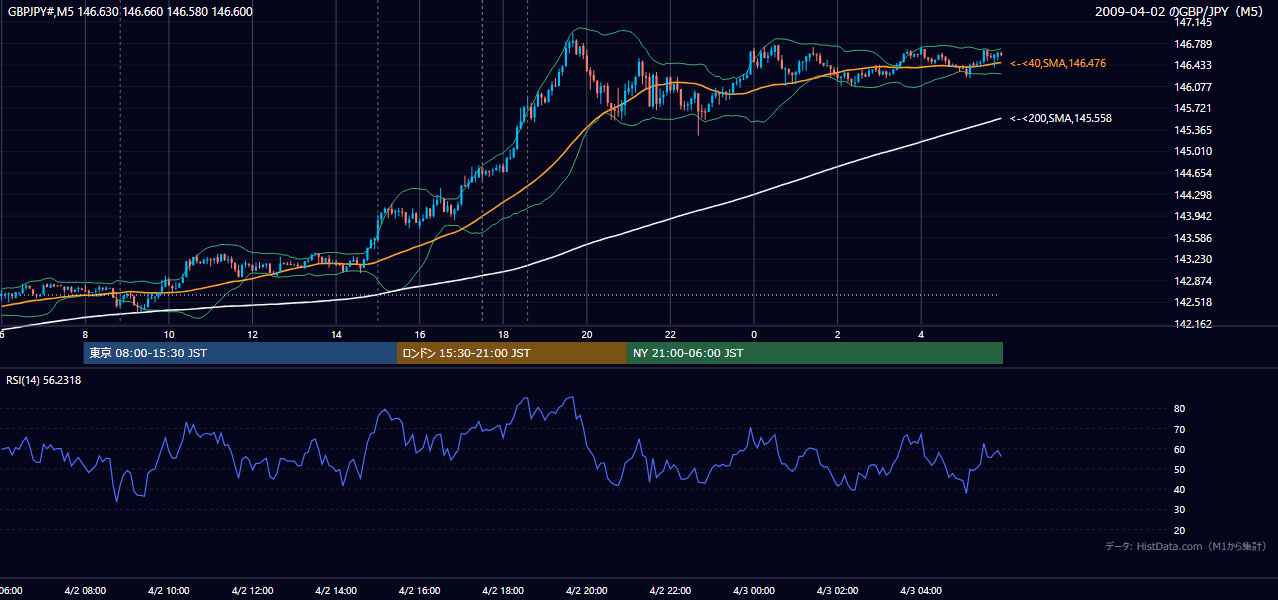Screen dimensions: 1278x600
Task: Click hour marker 10 under price chart
Action: 169,334
